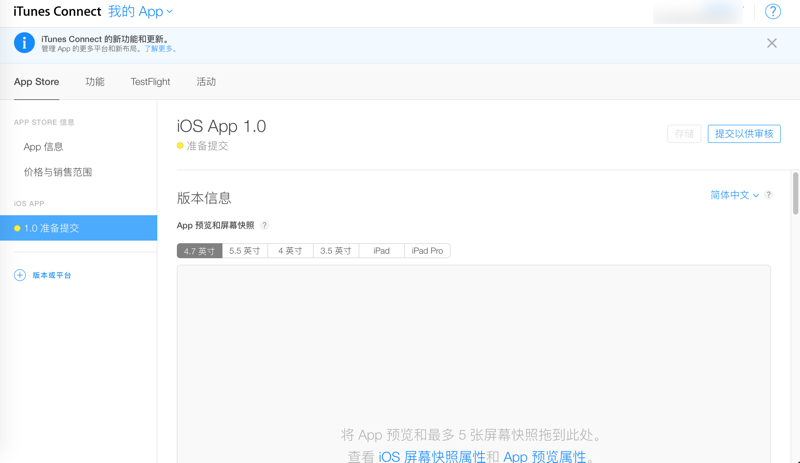The height and width of the screenshot is (463, 800).
Task: Click the blue megaphone announcement icon
Action: (24, 43)
